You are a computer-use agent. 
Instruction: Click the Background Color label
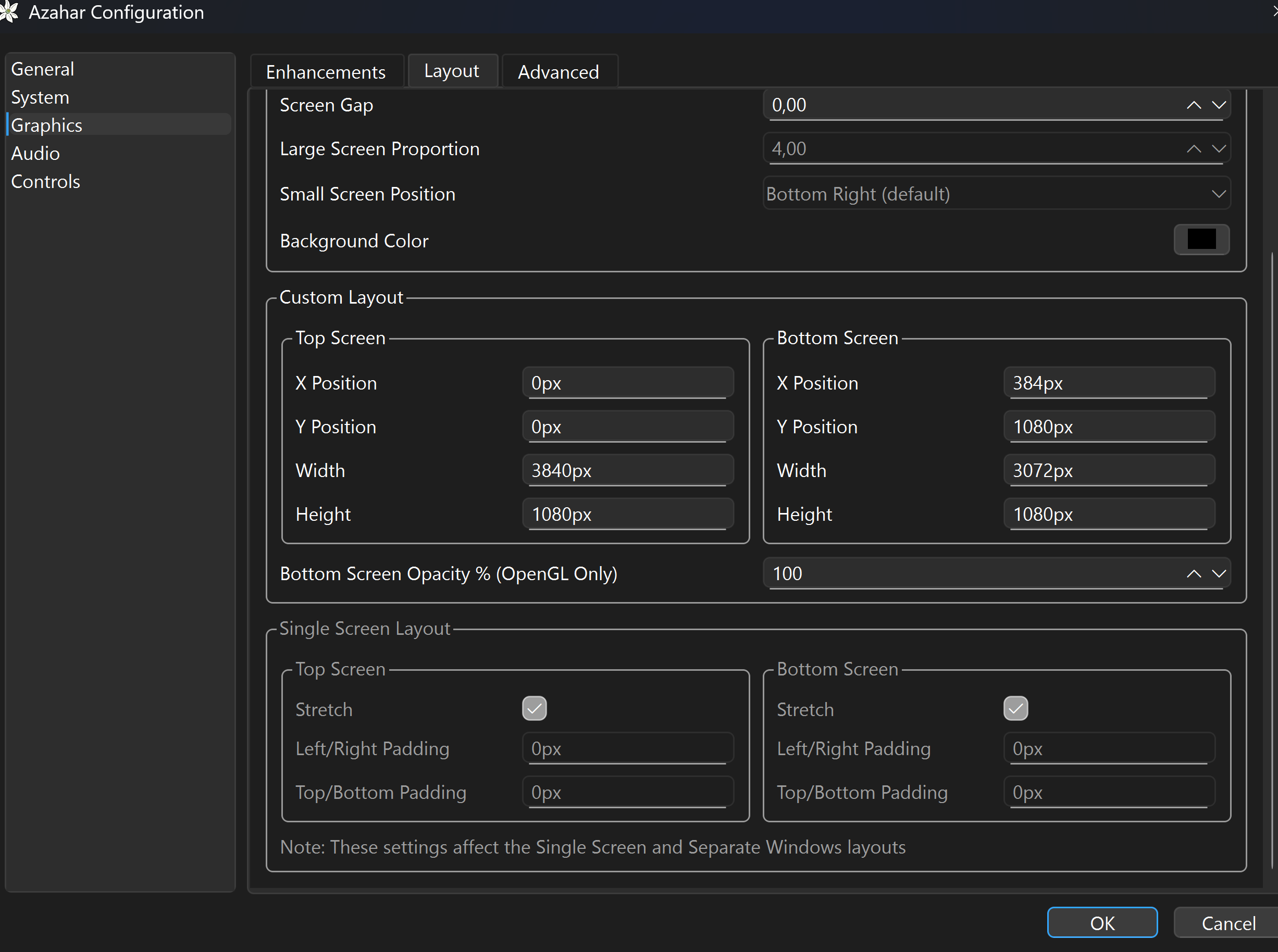[354, 241]
